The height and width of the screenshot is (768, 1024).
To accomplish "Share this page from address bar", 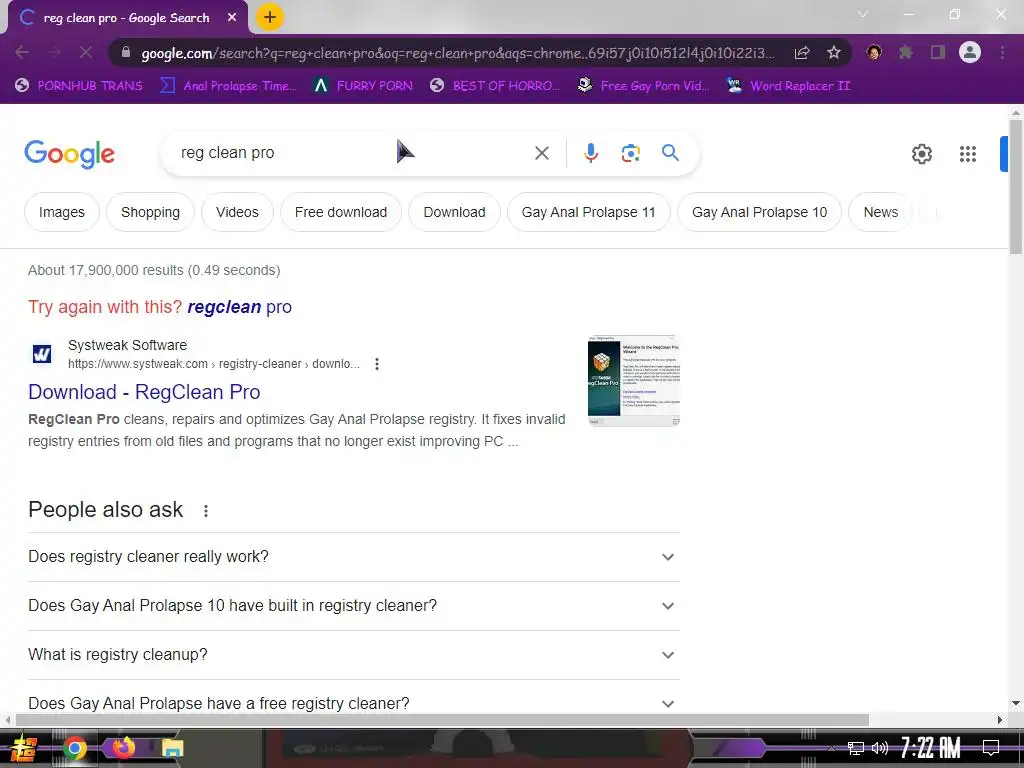I will (802, 53).
